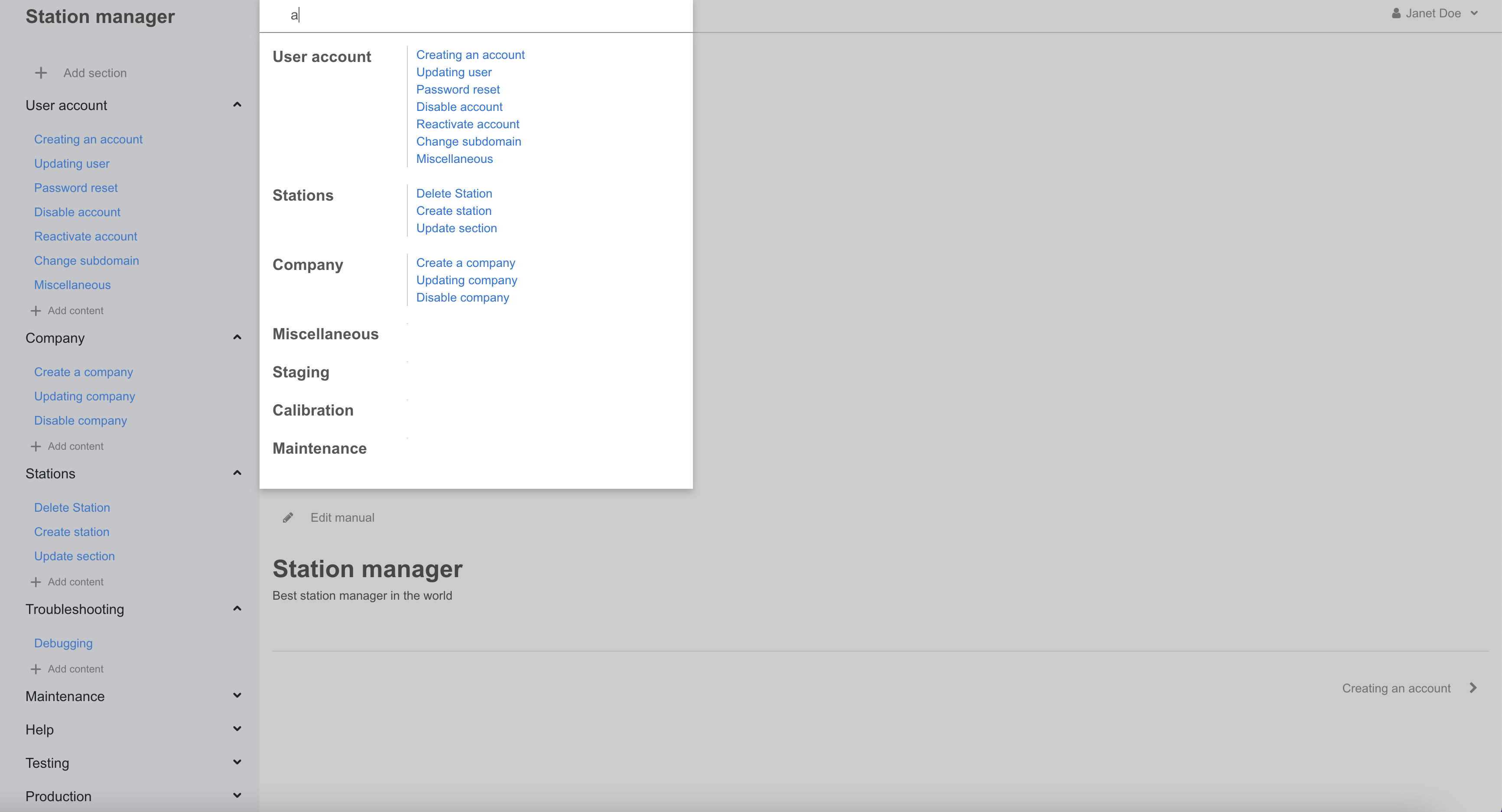1502x812 pixels.
Task: Open the Debugging link in the sidebar
Action: (63, 643)
